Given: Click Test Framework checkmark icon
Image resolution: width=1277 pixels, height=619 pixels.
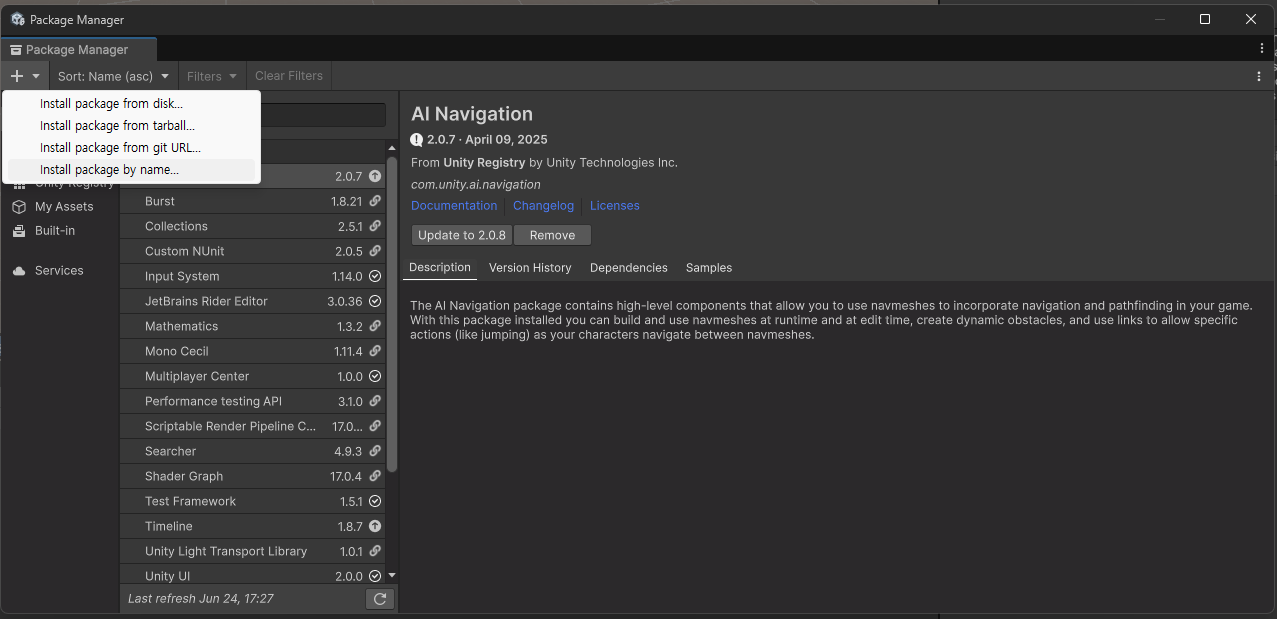Looking at the screenshot, I should point(375,501).
